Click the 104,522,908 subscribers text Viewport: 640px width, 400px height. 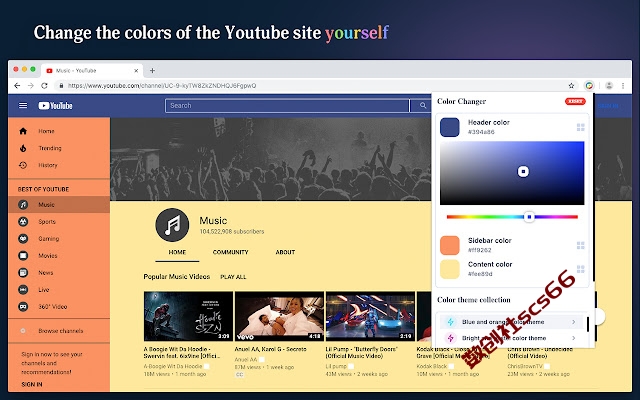tap(231, 231)
